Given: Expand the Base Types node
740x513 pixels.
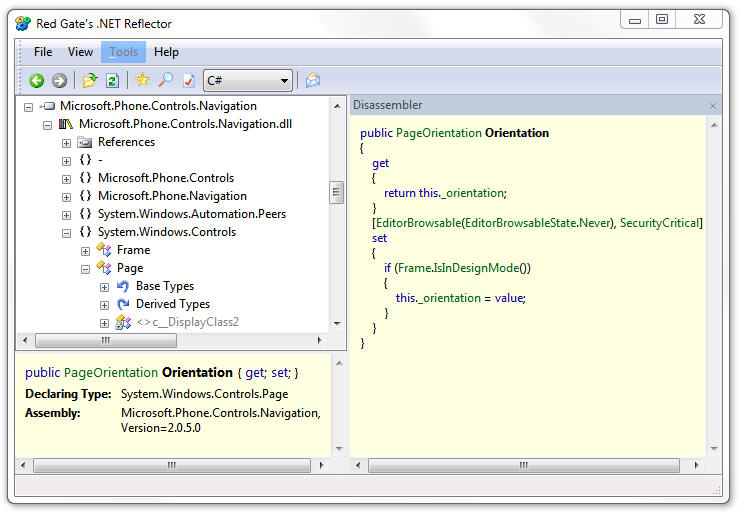Looking at the screenshot, I should pos(104,287).
